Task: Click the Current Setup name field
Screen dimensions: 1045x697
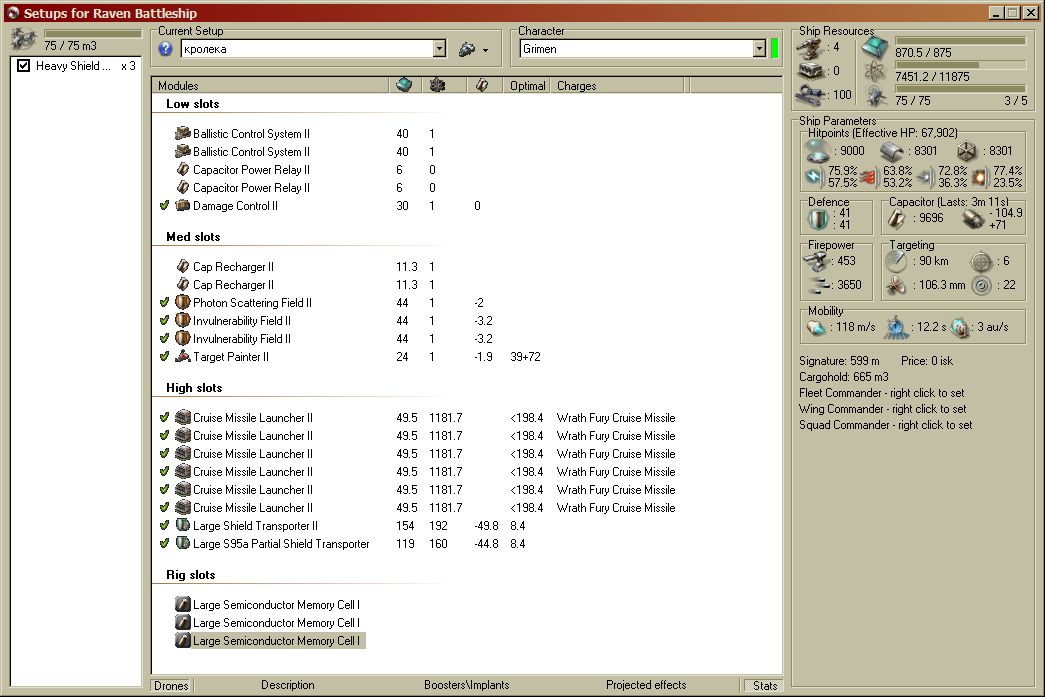Action: (307, 49)
